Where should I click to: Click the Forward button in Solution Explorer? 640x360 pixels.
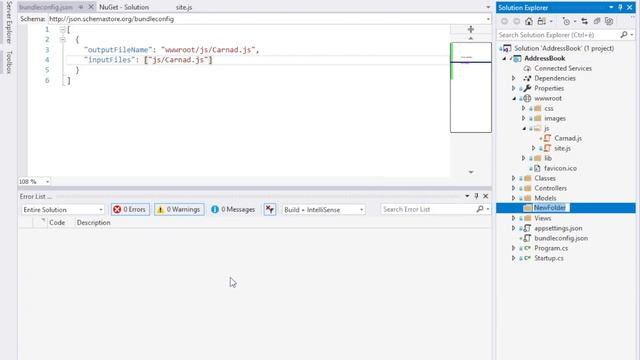517,21
